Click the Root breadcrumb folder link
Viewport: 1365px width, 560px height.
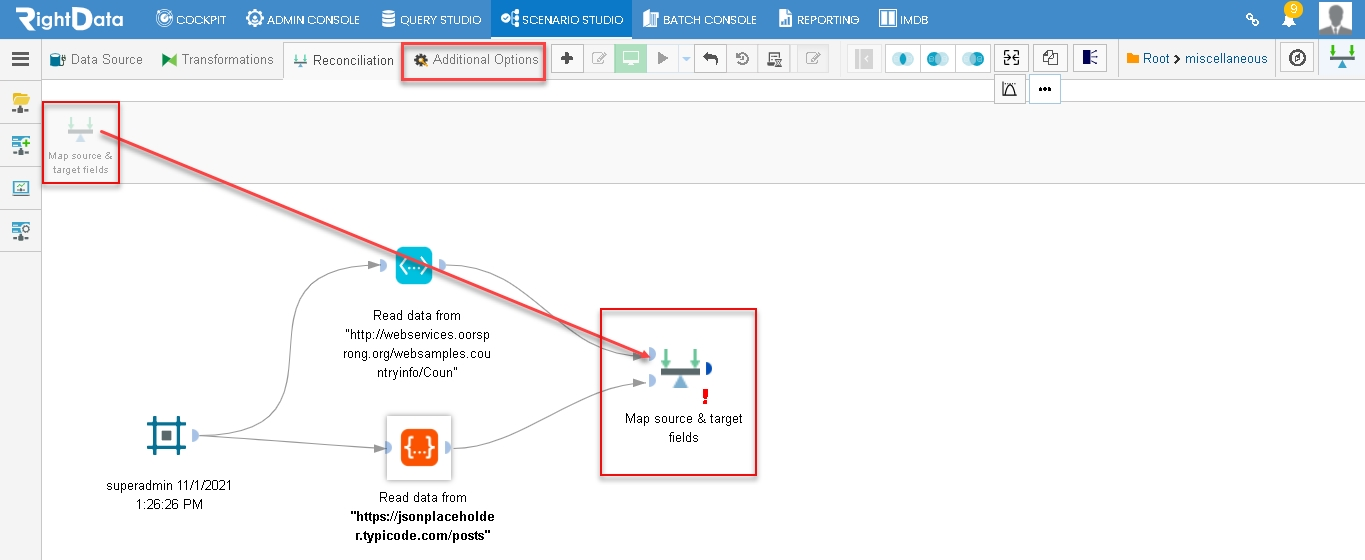(1148, 59)
